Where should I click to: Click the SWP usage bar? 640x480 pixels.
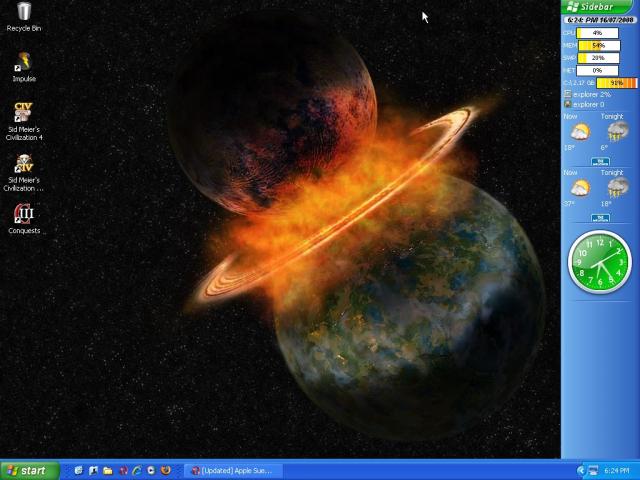pyautogui.click(x=598, y=58)
